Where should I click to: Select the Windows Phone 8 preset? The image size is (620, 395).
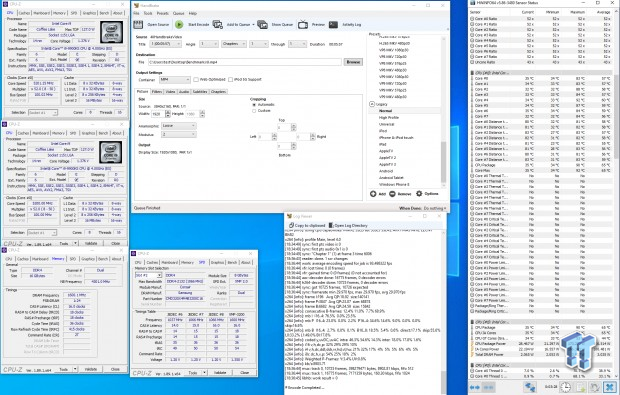[394, 184]
